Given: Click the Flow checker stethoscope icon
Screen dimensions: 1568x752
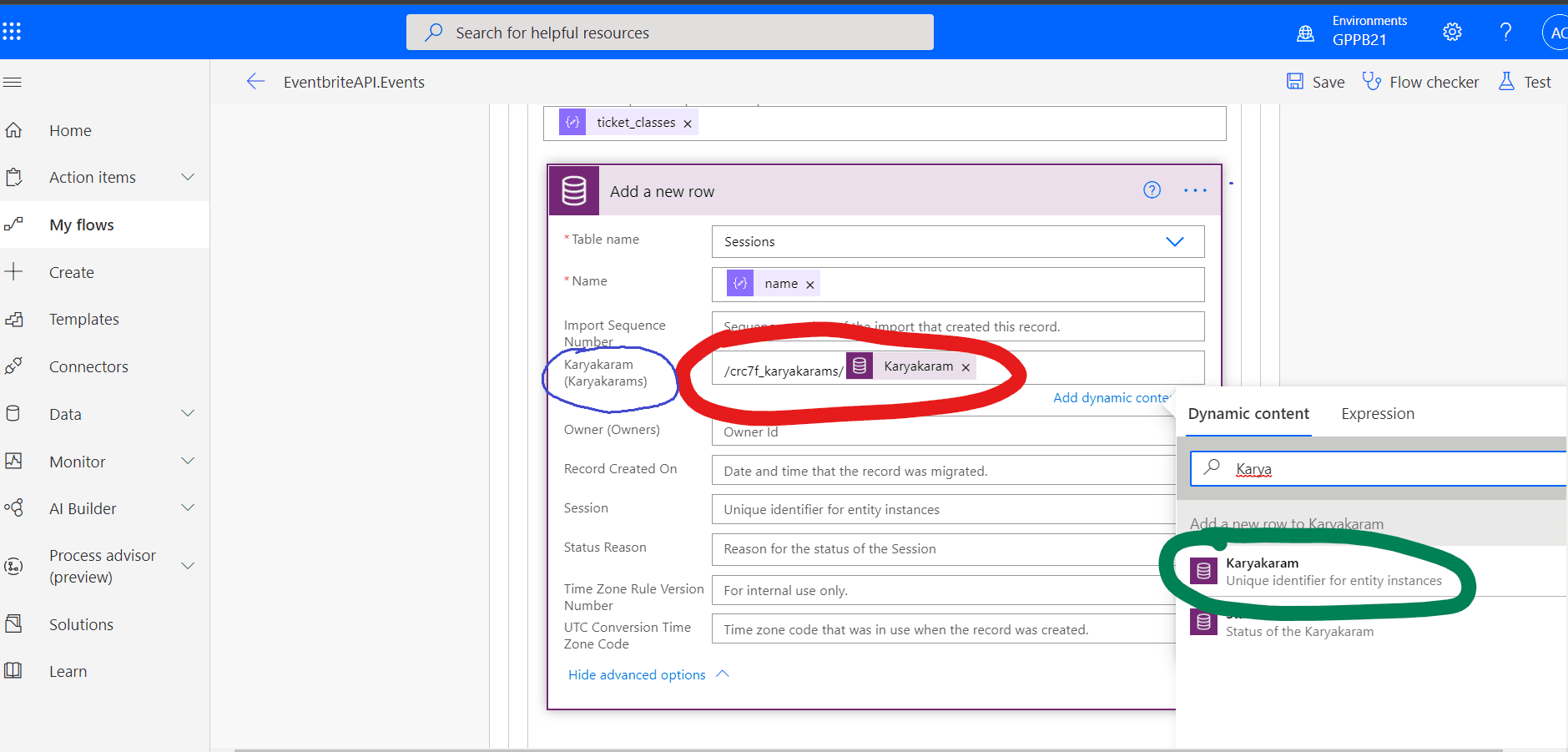Looking at the screenshot, I should [x=1371, y=81].
